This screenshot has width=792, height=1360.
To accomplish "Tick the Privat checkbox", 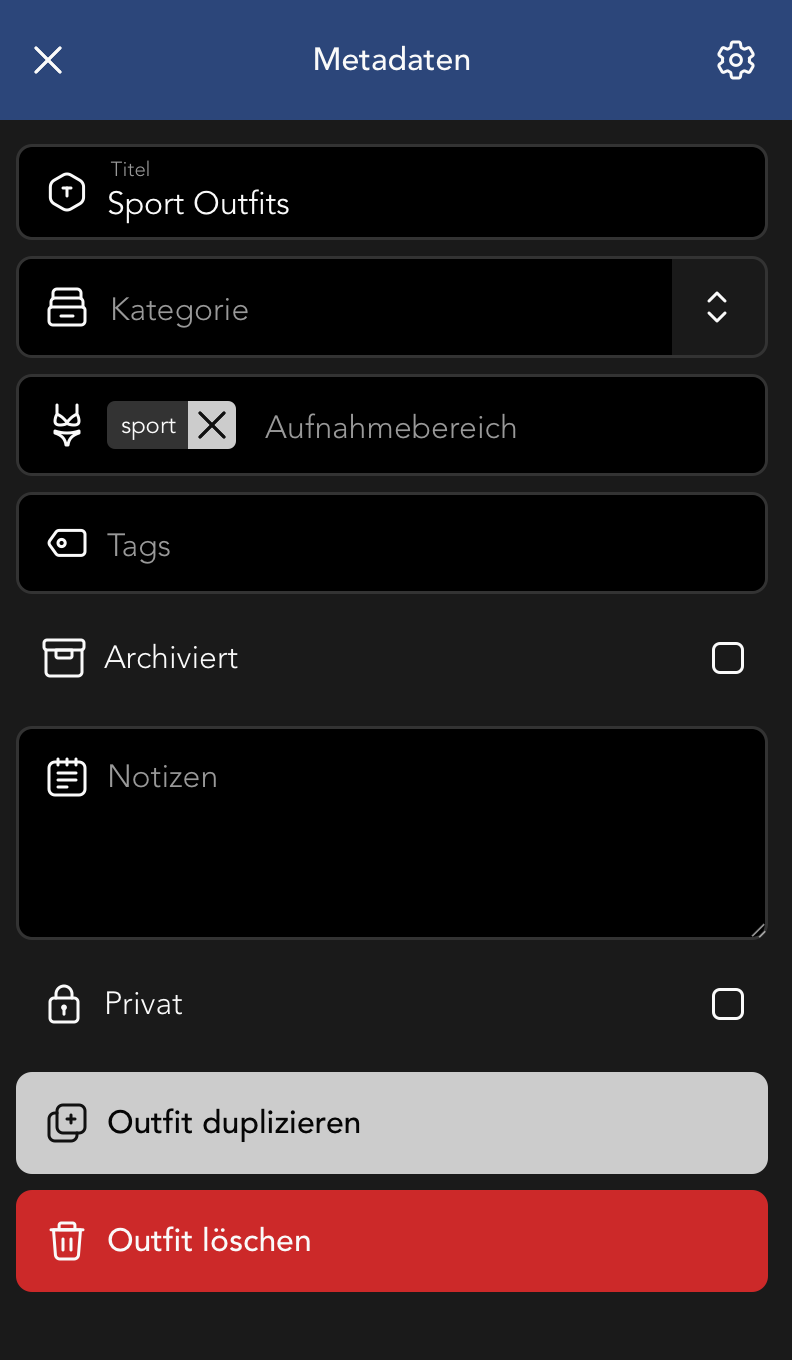I will 727,1004.
